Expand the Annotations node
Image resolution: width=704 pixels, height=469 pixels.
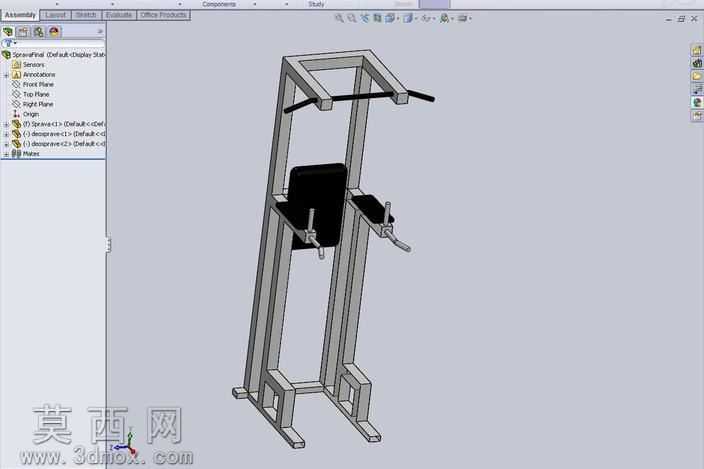tap(6, 75)
